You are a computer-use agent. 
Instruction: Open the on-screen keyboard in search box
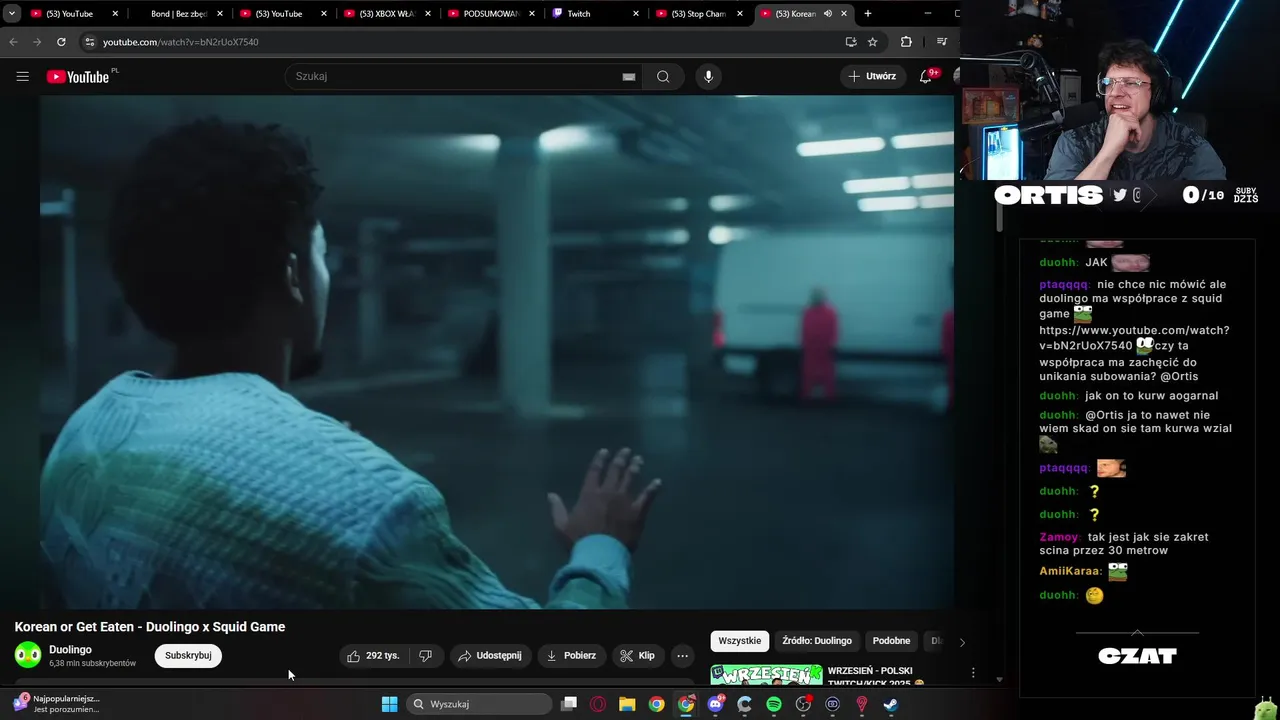click(629, 76)
